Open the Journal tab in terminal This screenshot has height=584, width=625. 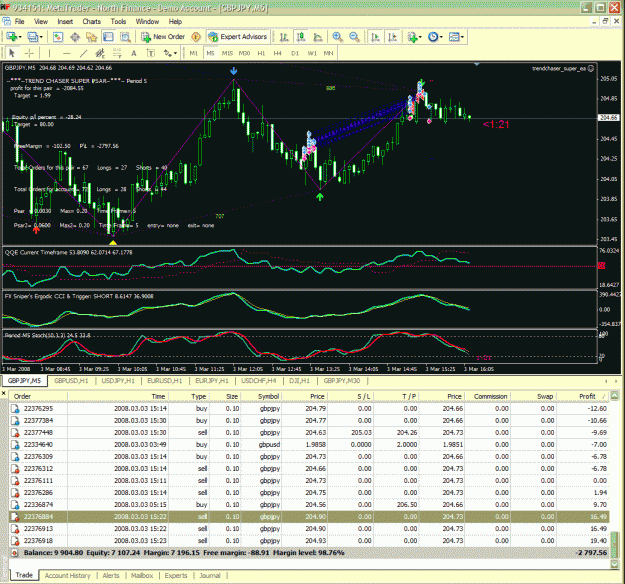tap(210, 576)
